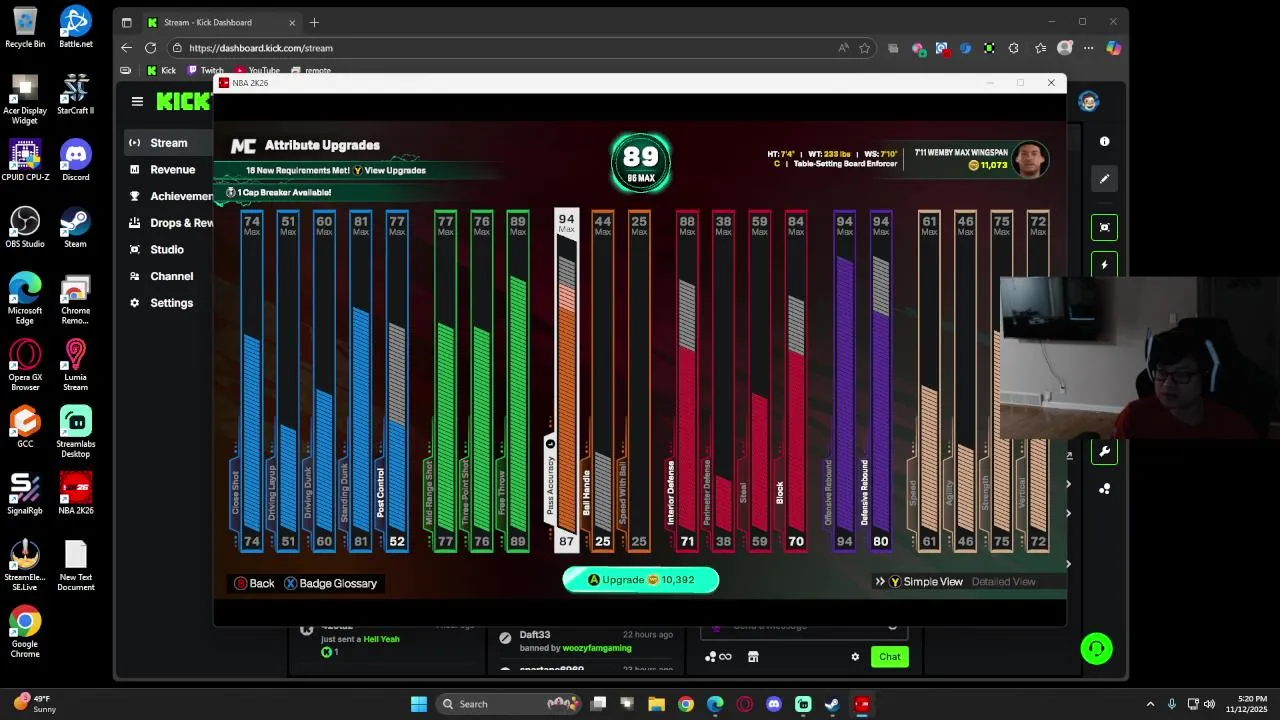Select the Block attribute bar

coord(795,380)
